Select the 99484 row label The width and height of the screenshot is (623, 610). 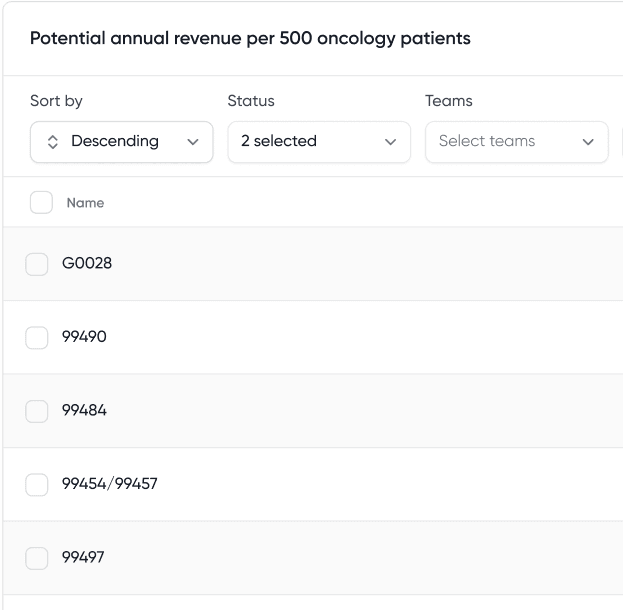(x=84, y=411)
